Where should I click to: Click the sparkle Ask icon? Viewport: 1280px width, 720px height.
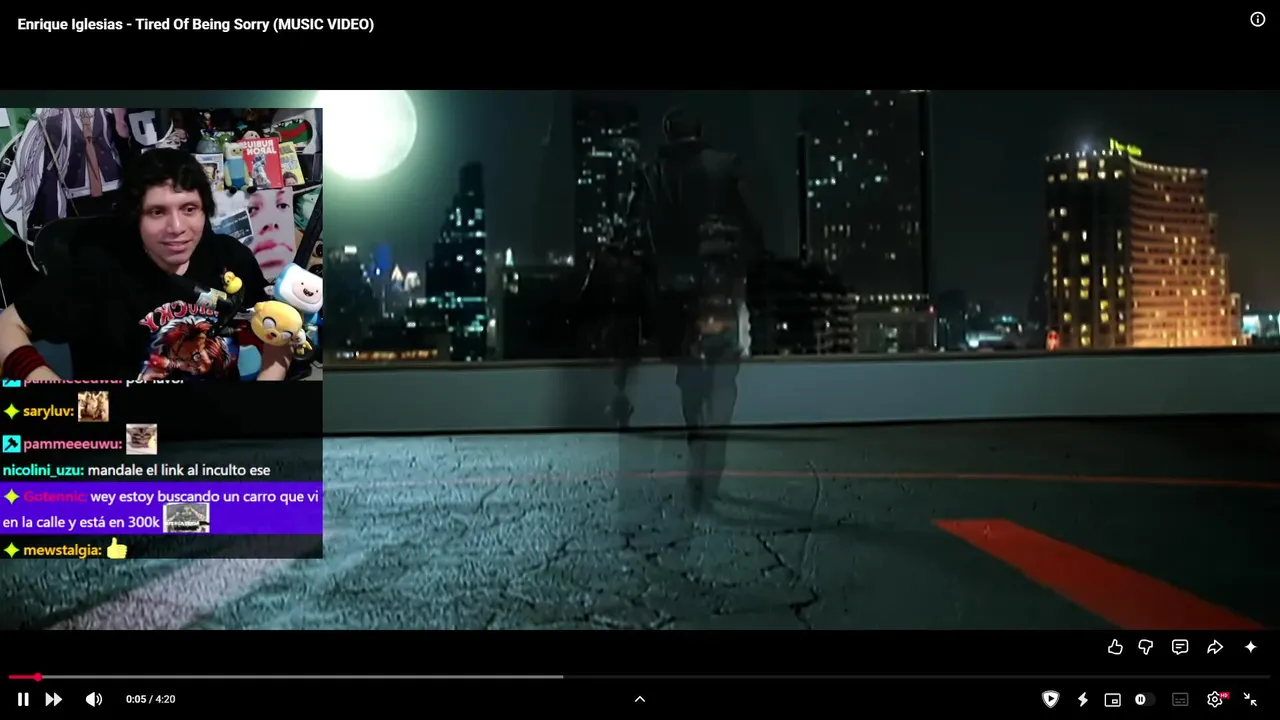pos(1250,647)
